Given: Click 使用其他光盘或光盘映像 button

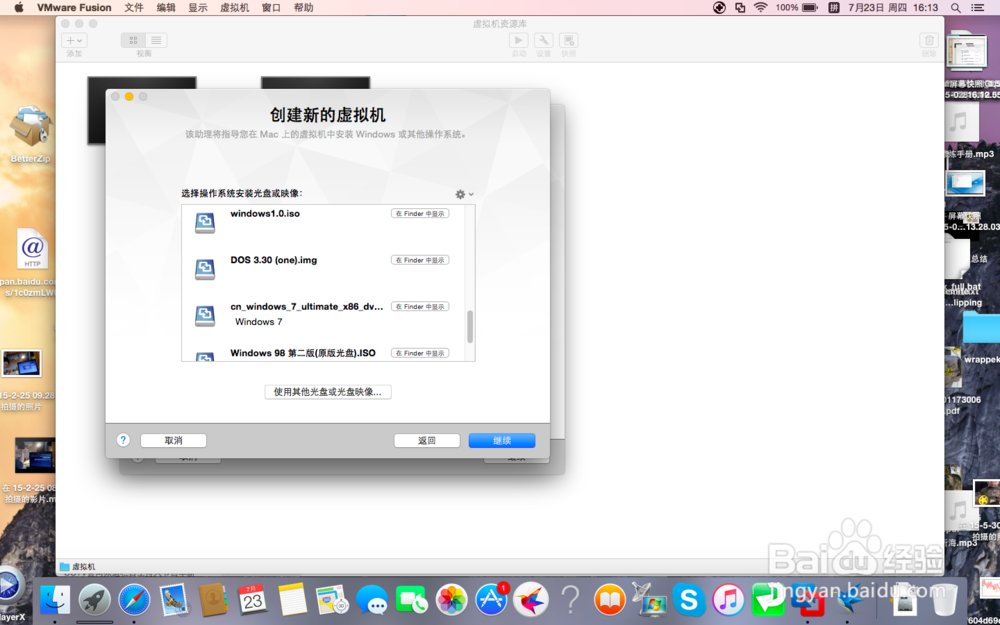Looking at the screenshot, I should click(x=328, y=392).
